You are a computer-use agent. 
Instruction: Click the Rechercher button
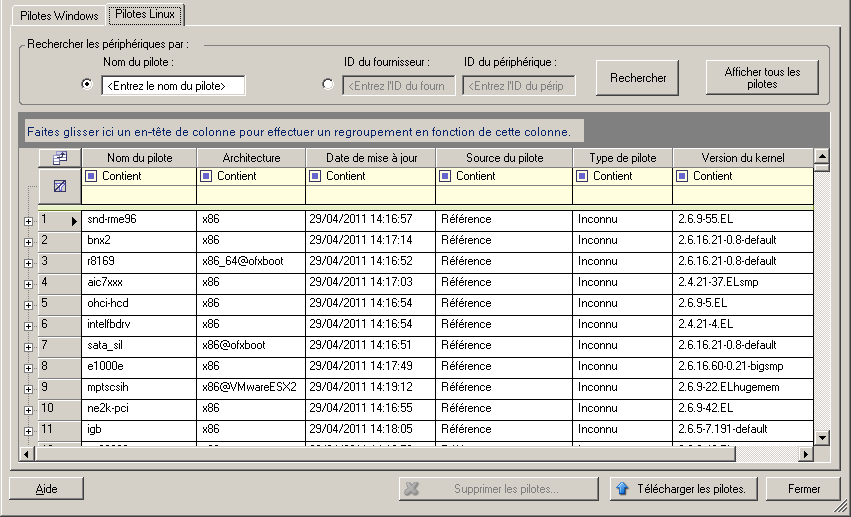click(638, 78)
